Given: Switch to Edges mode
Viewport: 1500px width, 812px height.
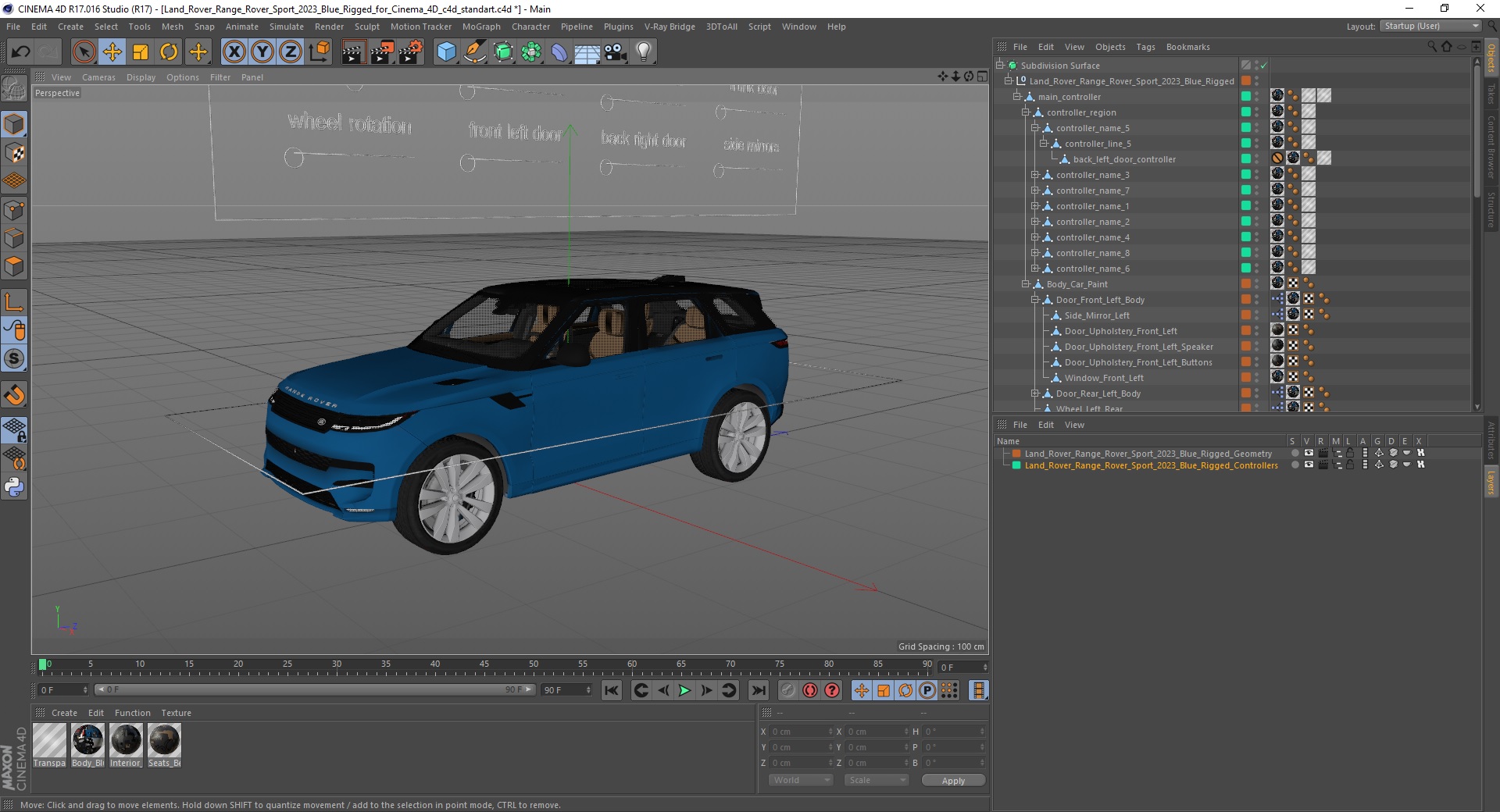Looking at the screenshot, I should [x=14, y=238].
